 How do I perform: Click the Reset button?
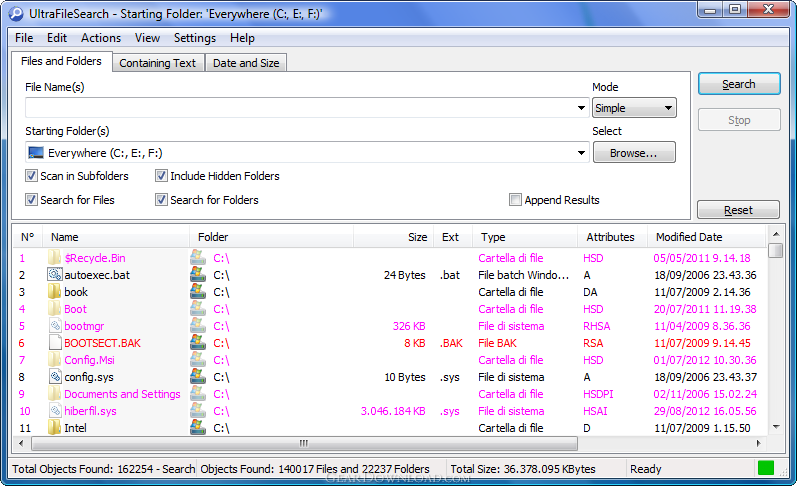(x=738, y=210)
